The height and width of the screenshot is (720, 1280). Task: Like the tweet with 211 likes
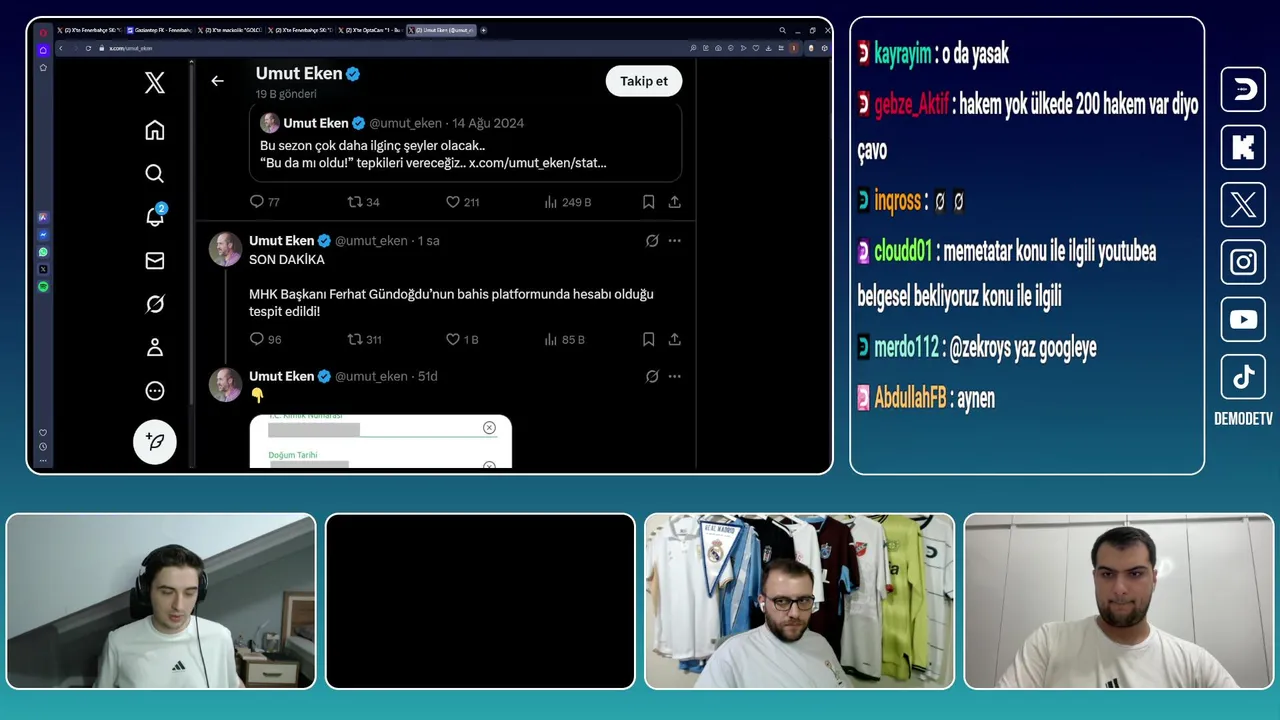click(462, 202)
